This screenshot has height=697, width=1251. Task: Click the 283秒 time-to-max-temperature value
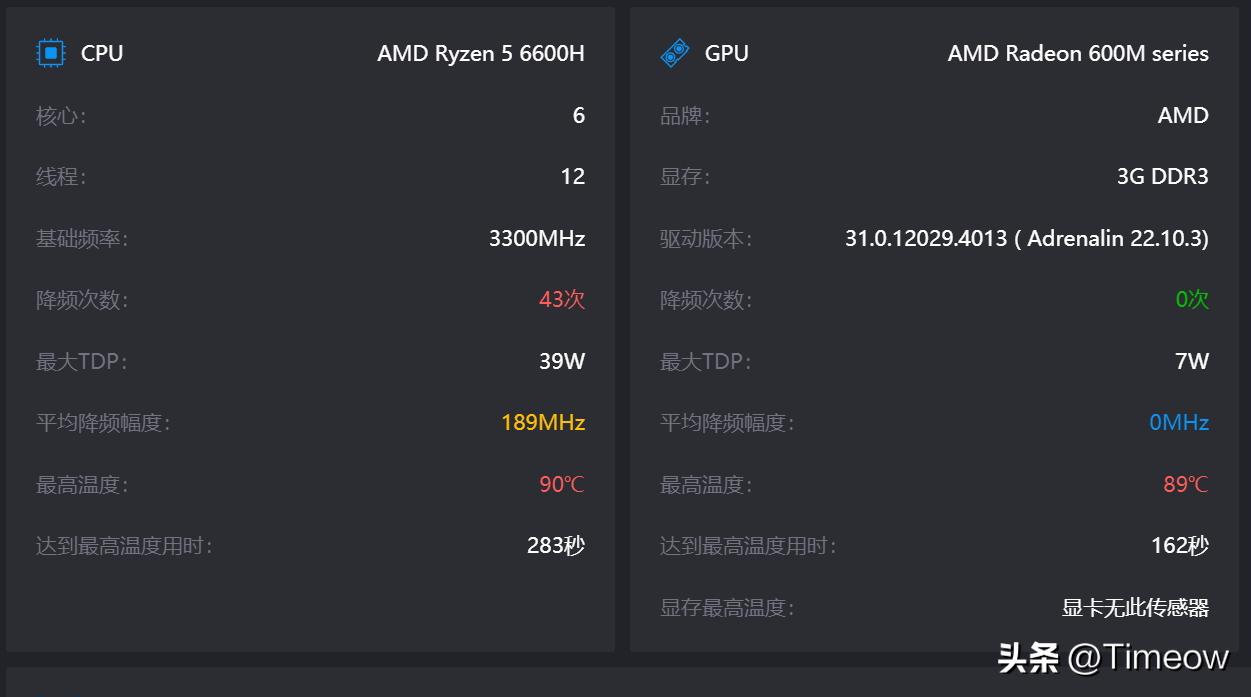point(555,545)
